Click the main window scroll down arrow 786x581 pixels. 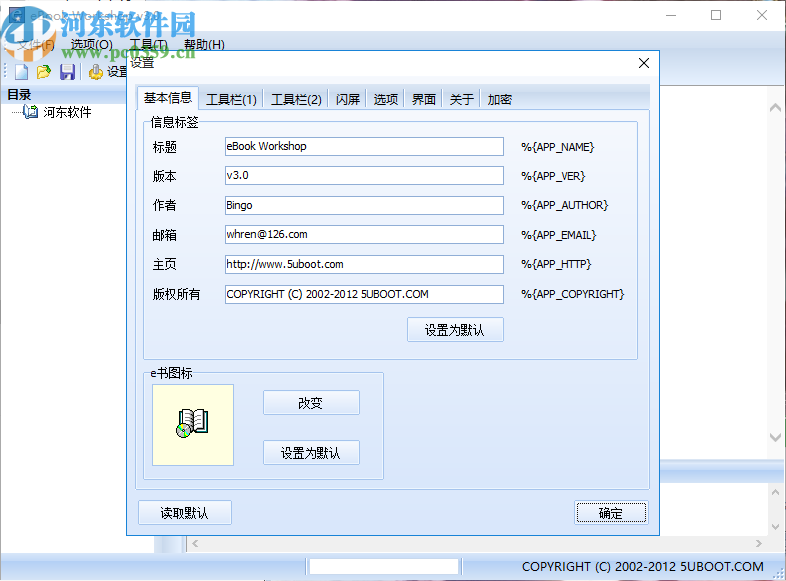[775, 437]
